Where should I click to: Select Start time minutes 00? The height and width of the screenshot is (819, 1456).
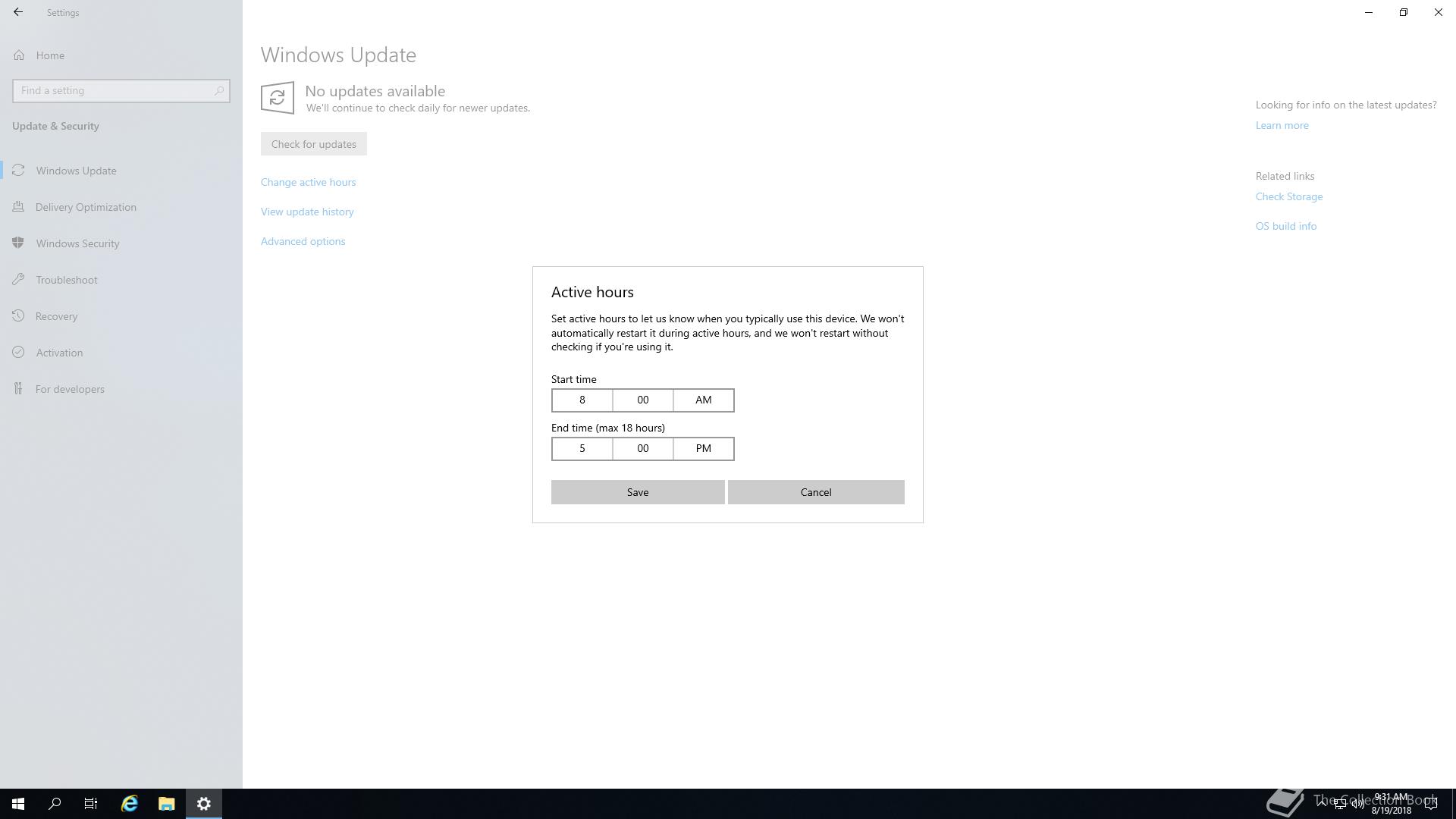pos(643,400)
